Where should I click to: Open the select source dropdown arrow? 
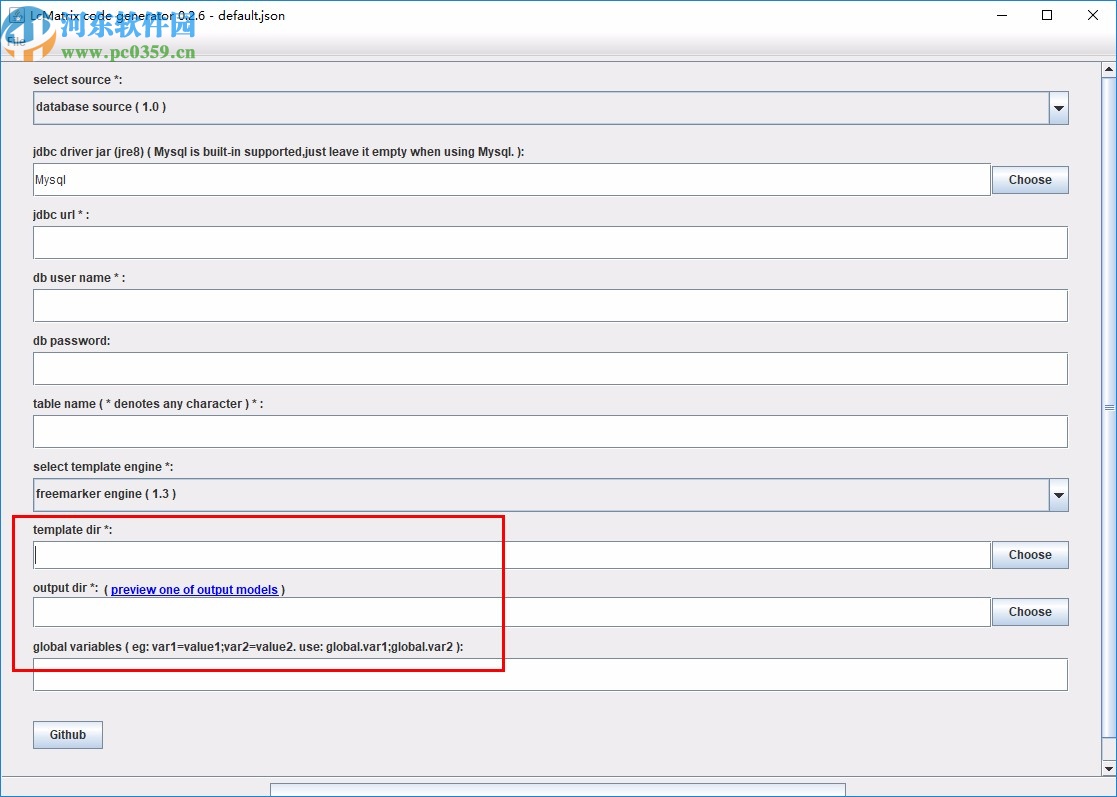[x=1059, y=108]
